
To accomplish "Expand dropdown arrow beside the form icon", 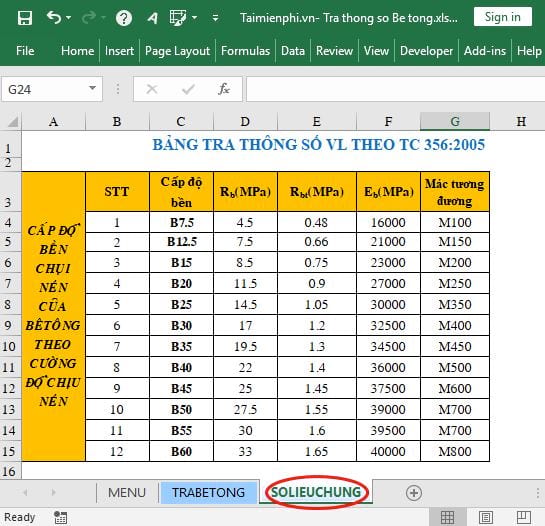I will [195, 17].
